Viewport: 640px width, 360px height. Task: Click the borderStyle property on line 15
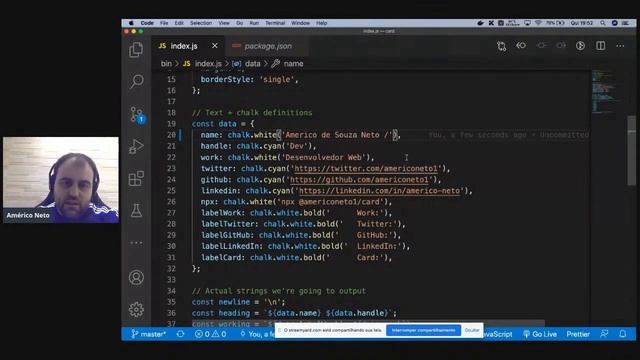(225, 80)
